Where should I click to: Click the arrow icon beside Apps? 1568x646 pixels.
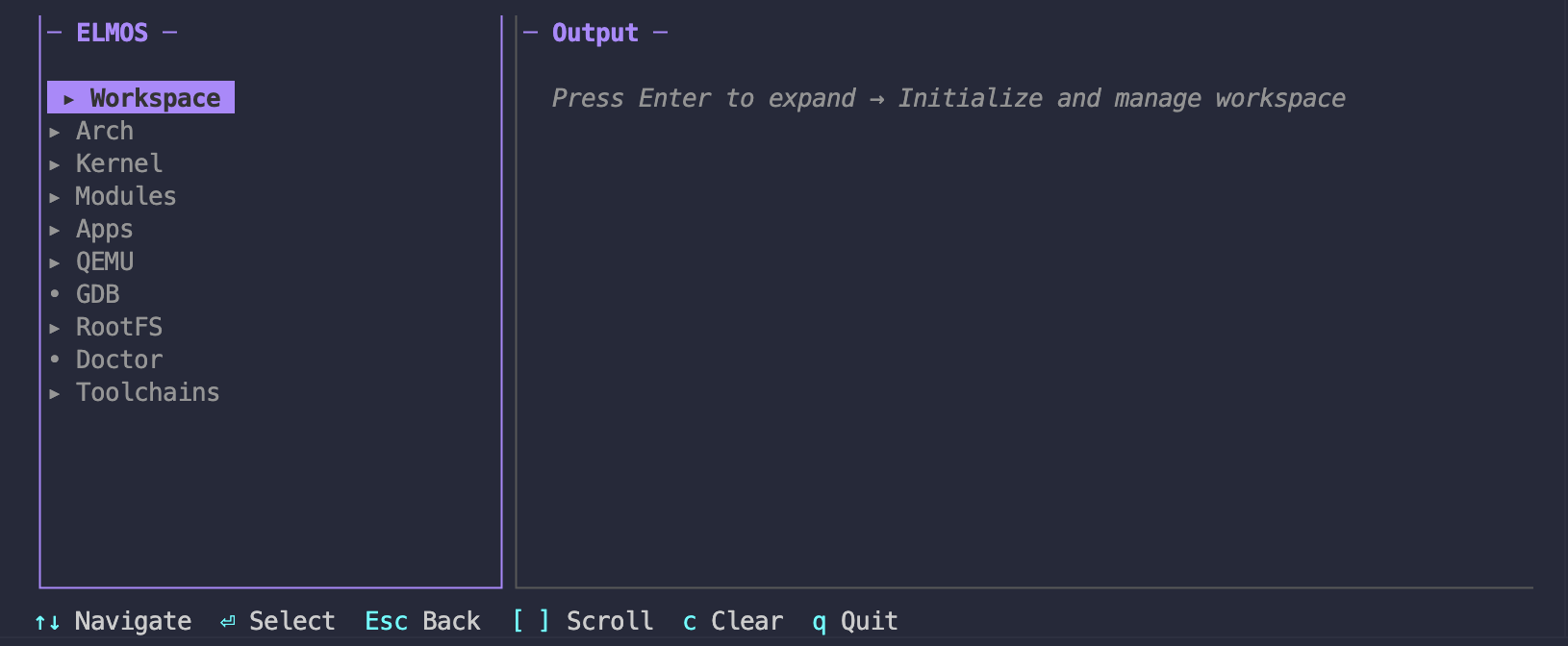coord(55,230)
